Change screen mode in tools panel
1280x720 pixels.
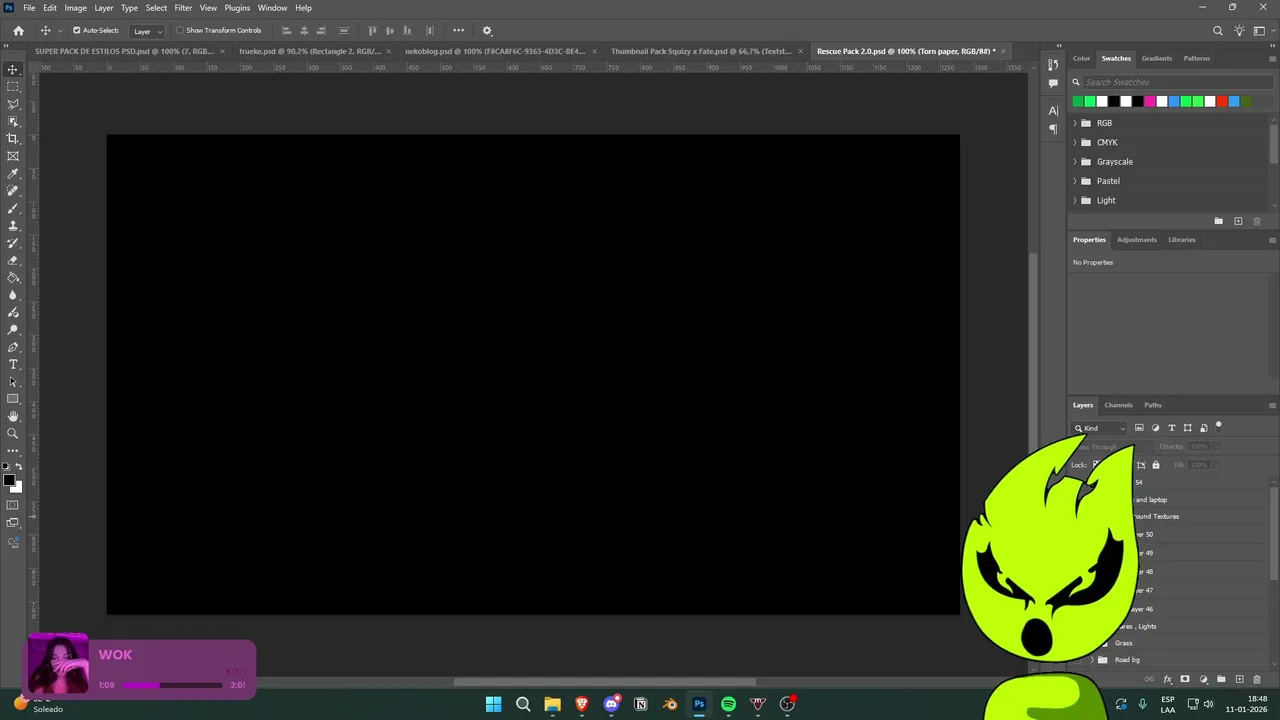[13, 523]
